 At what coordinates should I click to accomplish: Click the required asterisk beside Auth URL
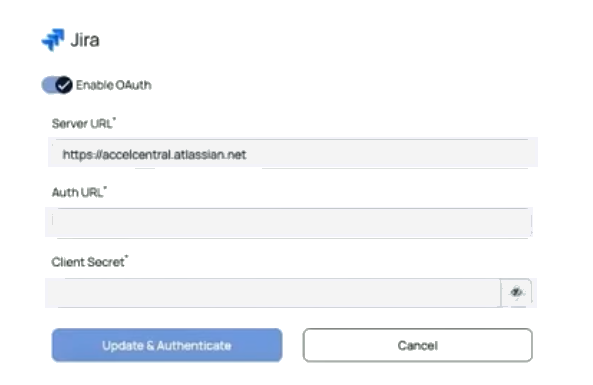[x=105, y=188]
